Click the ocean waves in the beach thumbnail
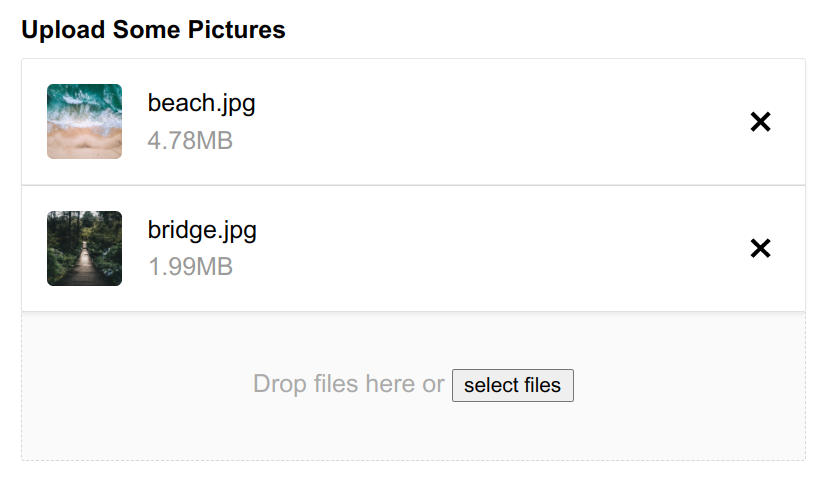This screenshot has width=826, height=481. (x=84, y=103)
